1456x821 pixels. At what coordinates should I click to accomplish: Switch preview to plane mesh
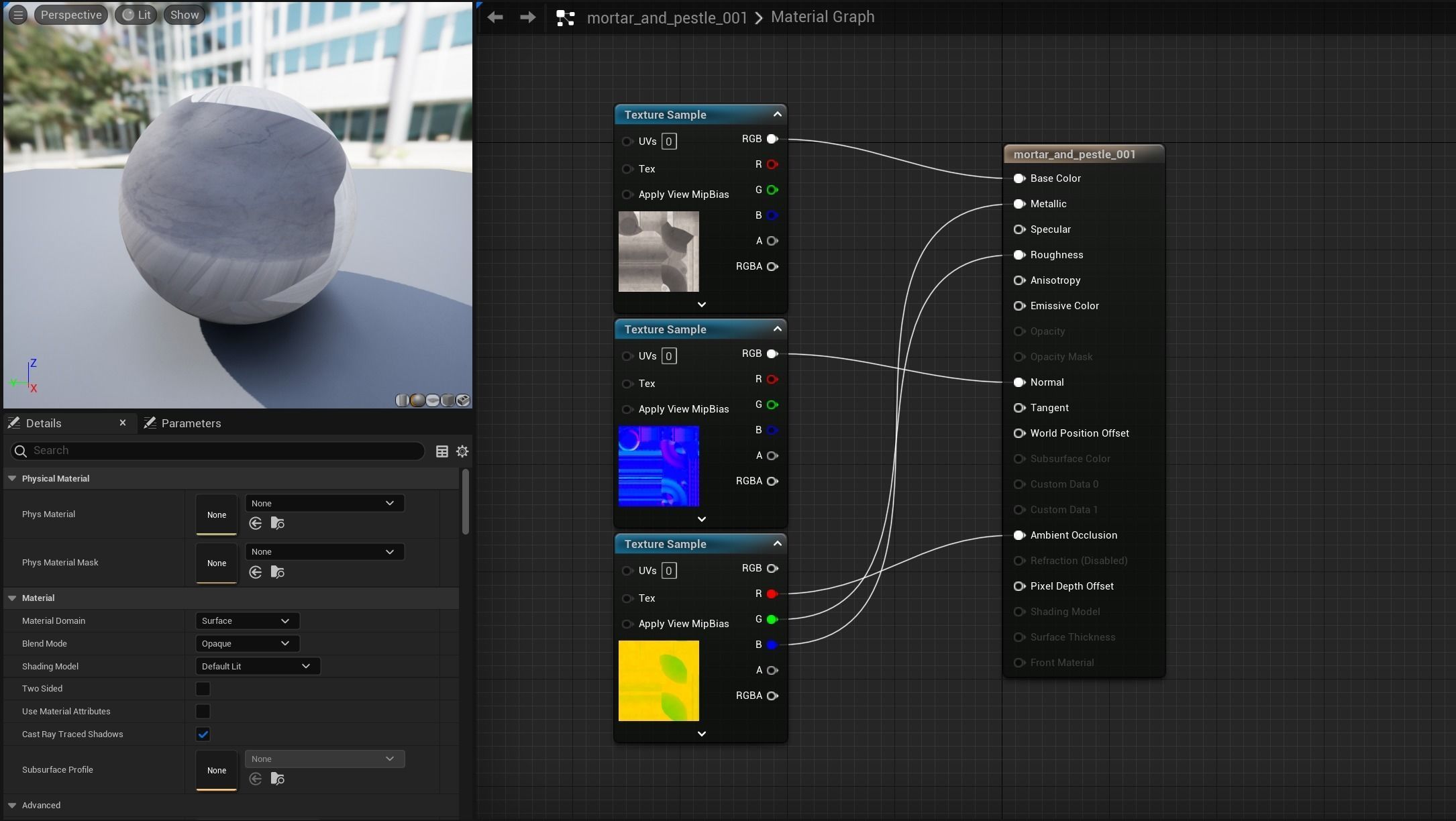click(433, 400)
